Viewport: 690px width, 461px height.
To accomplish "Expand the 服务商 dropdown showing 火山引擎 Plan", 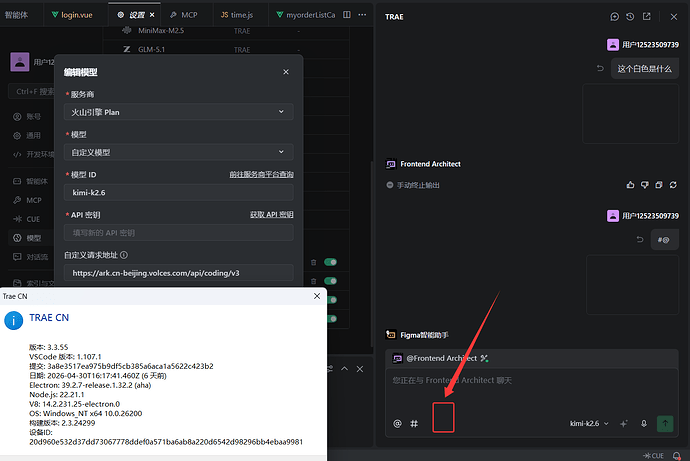I will (179, 112).
